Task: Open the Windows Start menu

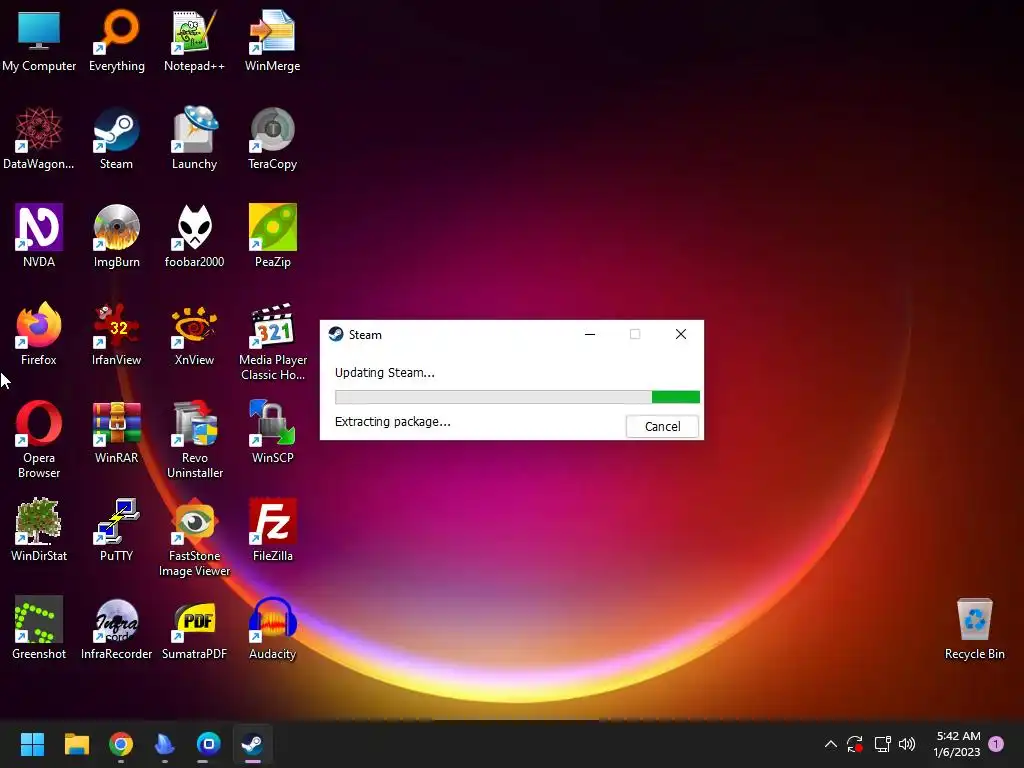Action: 32,744
